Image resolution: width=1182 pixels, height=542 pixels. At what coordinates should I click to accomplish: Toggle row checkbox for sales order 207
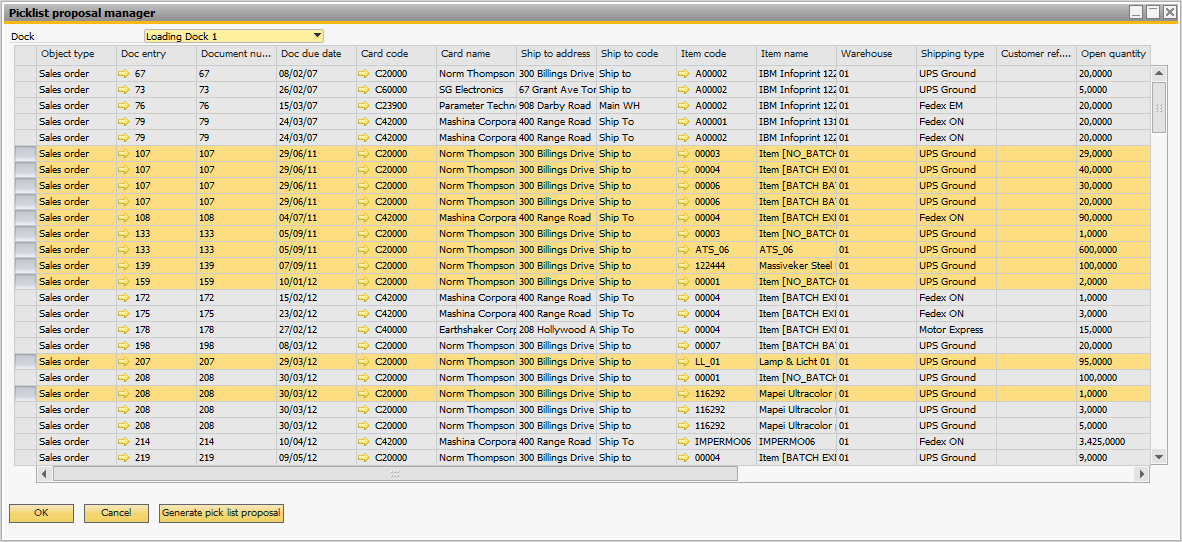25,362
